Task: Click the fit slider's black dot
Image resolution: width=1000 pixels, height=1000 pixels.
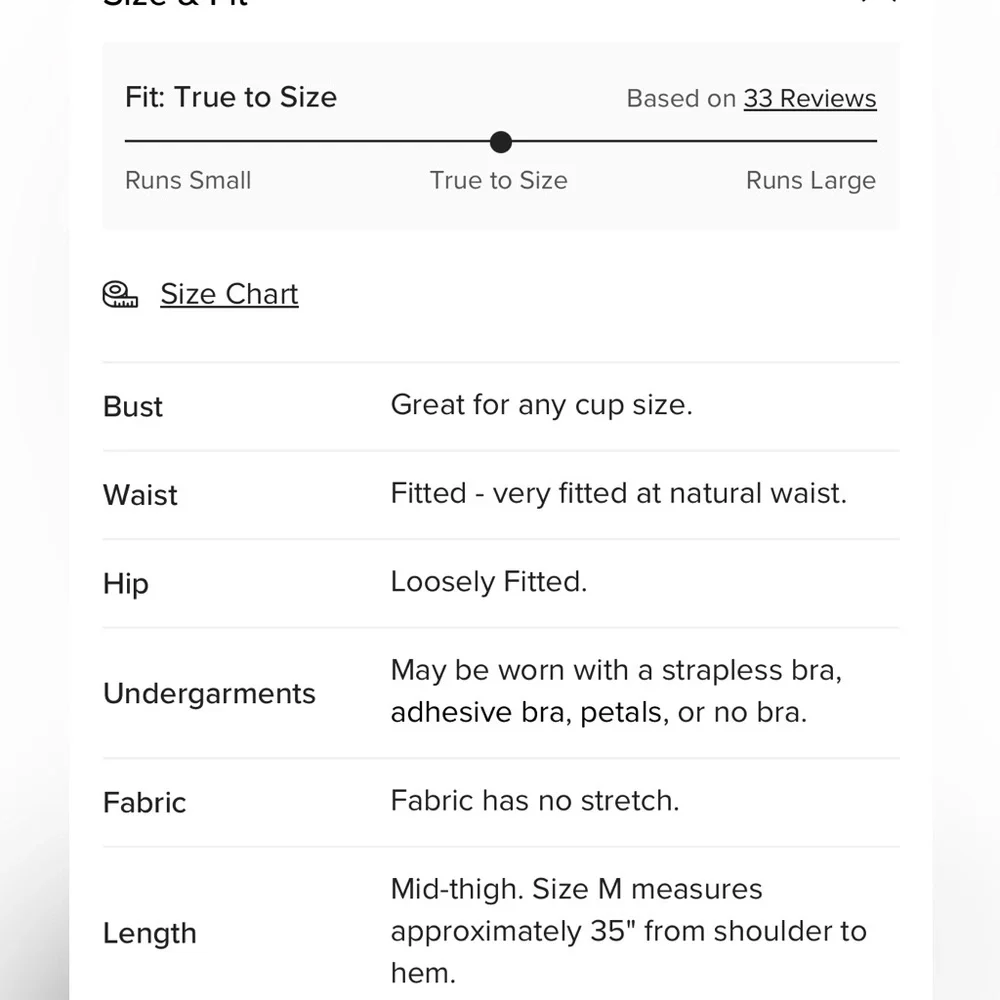Action: 501,142
